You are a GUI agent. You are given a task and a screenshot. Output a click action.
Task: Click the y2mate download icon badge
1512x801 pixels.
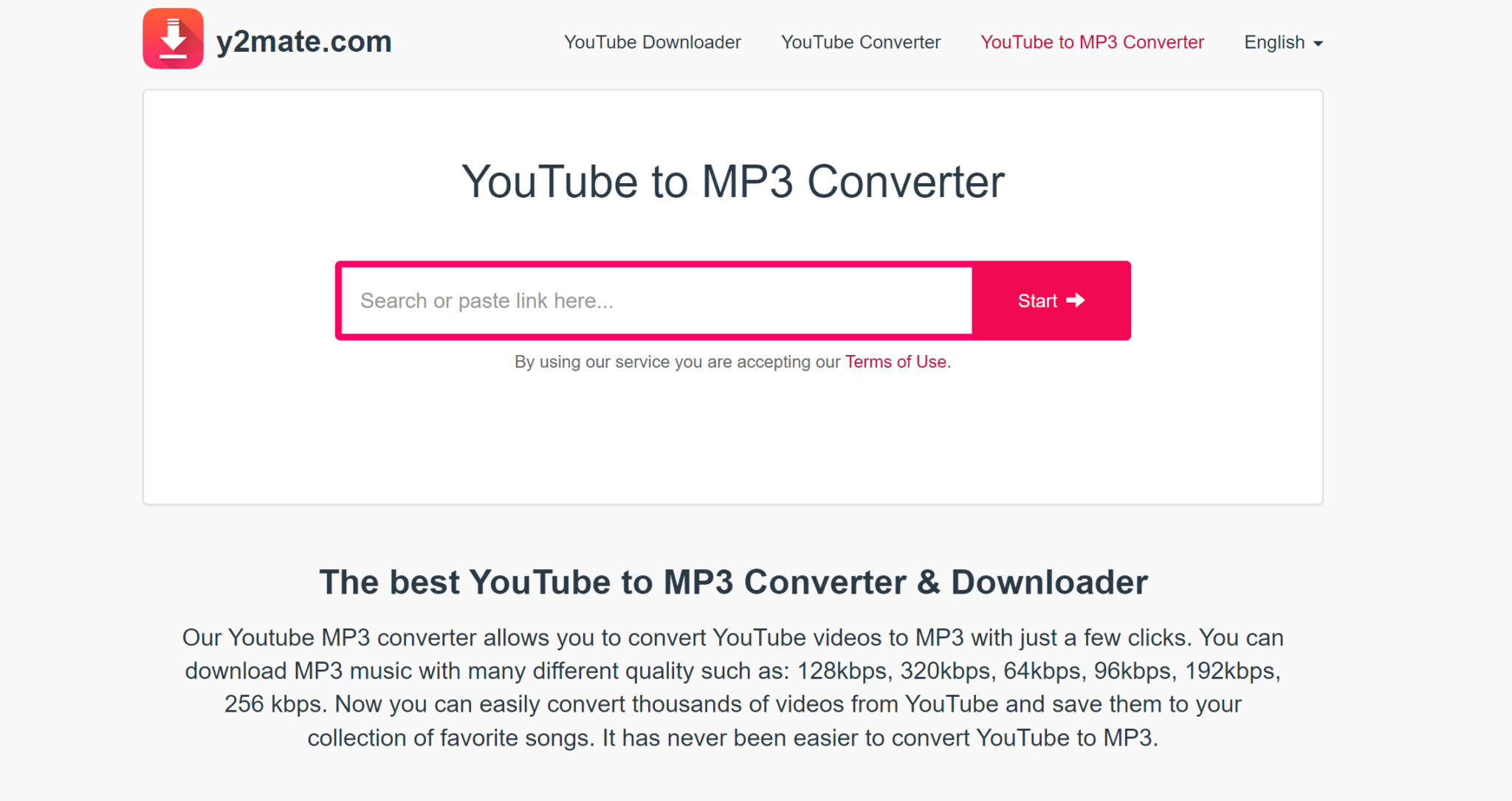pos(168,41)
